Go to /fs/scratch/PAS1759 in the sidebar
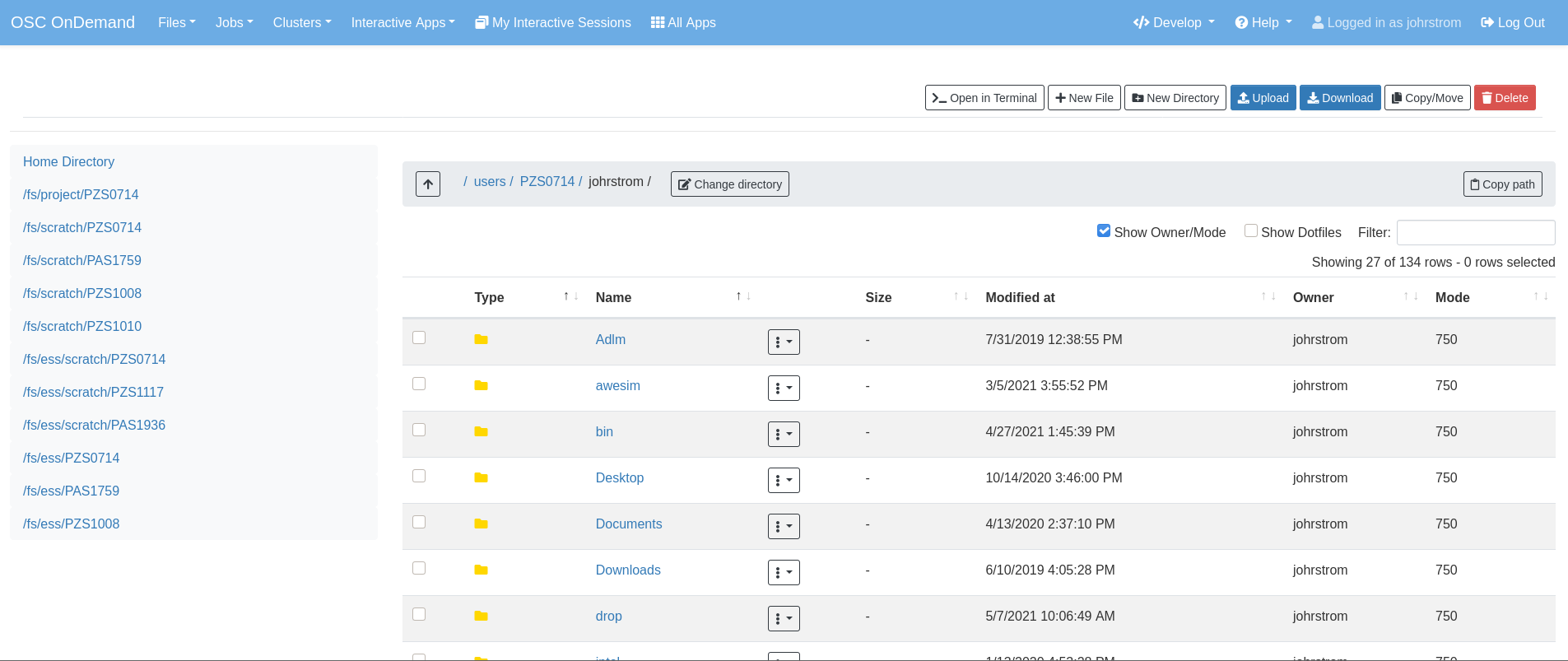 pyautogui.click(x=82, y=260)
